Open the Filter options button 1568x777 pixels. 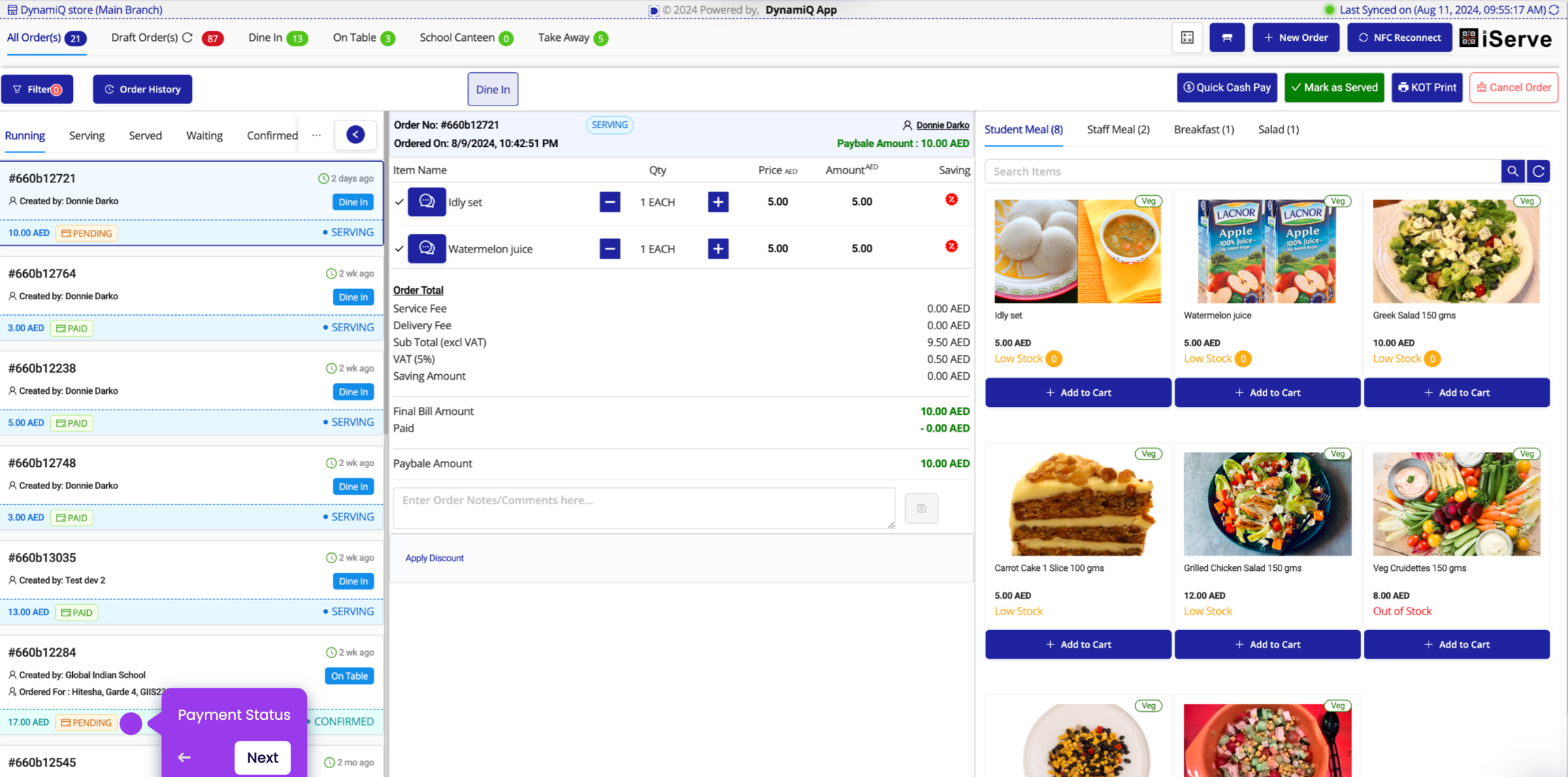[x=37, y=89]
